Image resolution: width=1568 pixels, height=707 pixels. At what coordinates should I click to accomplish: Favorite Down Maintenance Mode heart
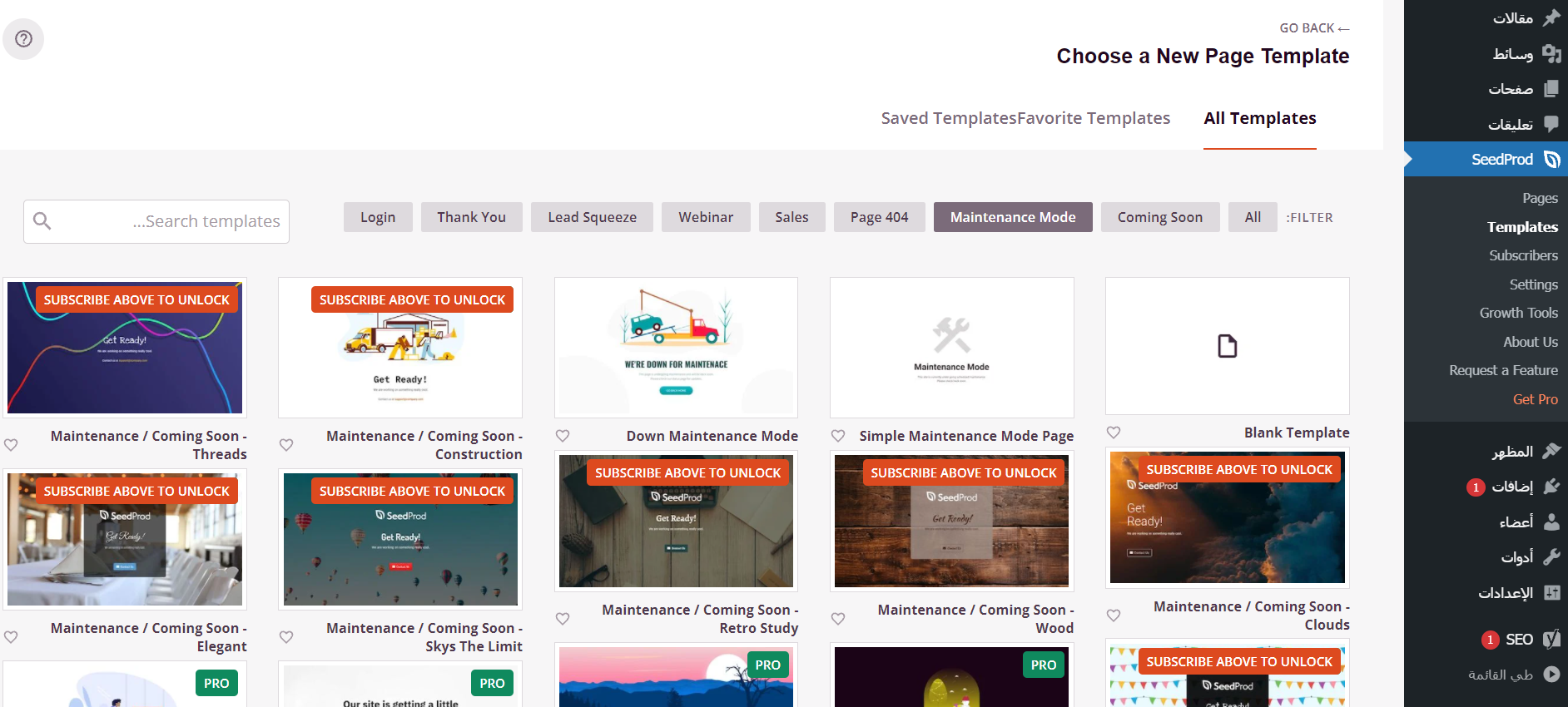(563, 436)
